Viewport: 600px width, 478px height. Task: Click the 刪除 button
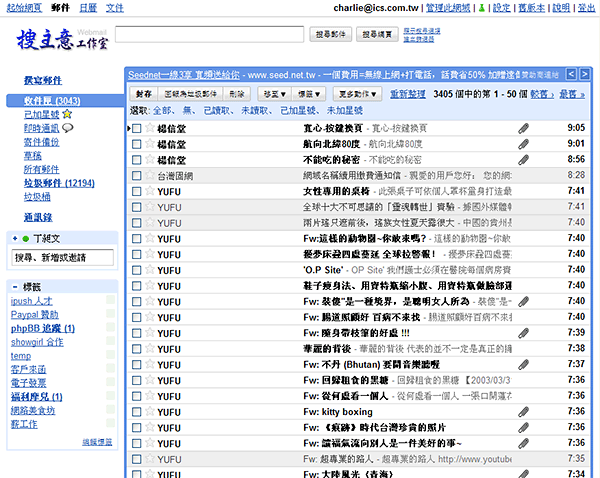click(x=237, y=94)
